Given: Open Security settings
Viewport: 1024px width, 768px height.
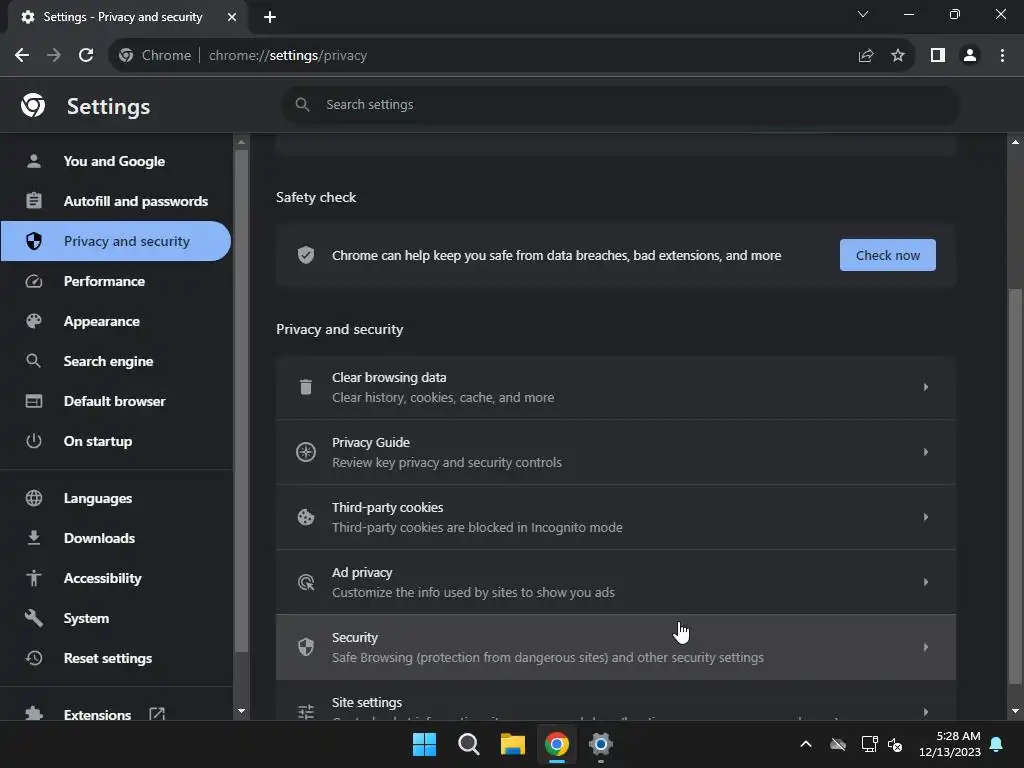Looking at the screenshot, I should pos(616,647).
